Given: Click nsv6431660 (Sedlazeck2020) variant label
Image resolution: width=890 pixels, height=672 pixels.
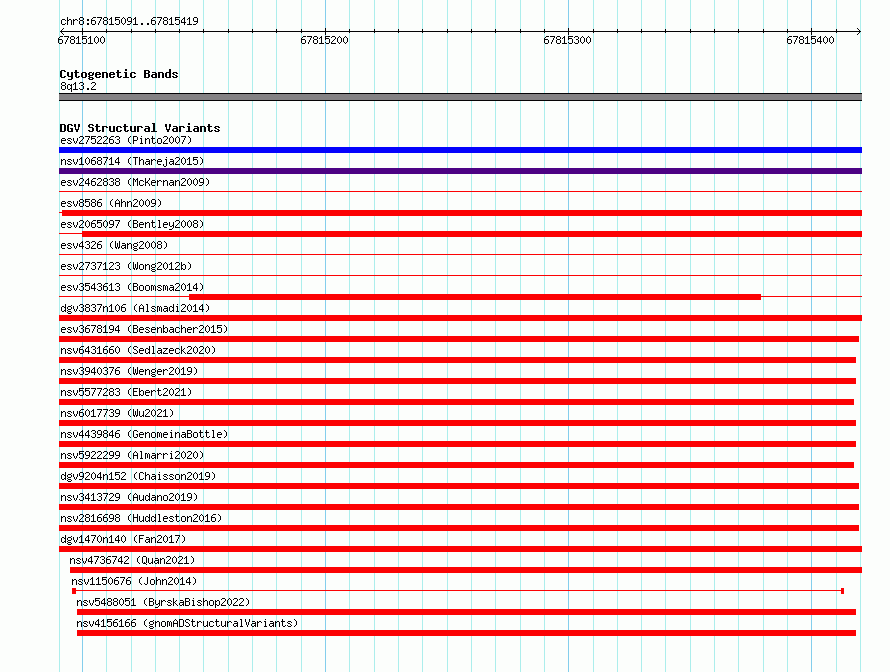Looking at the screenshot, I should pyautogui.click(x=138, y=350).
